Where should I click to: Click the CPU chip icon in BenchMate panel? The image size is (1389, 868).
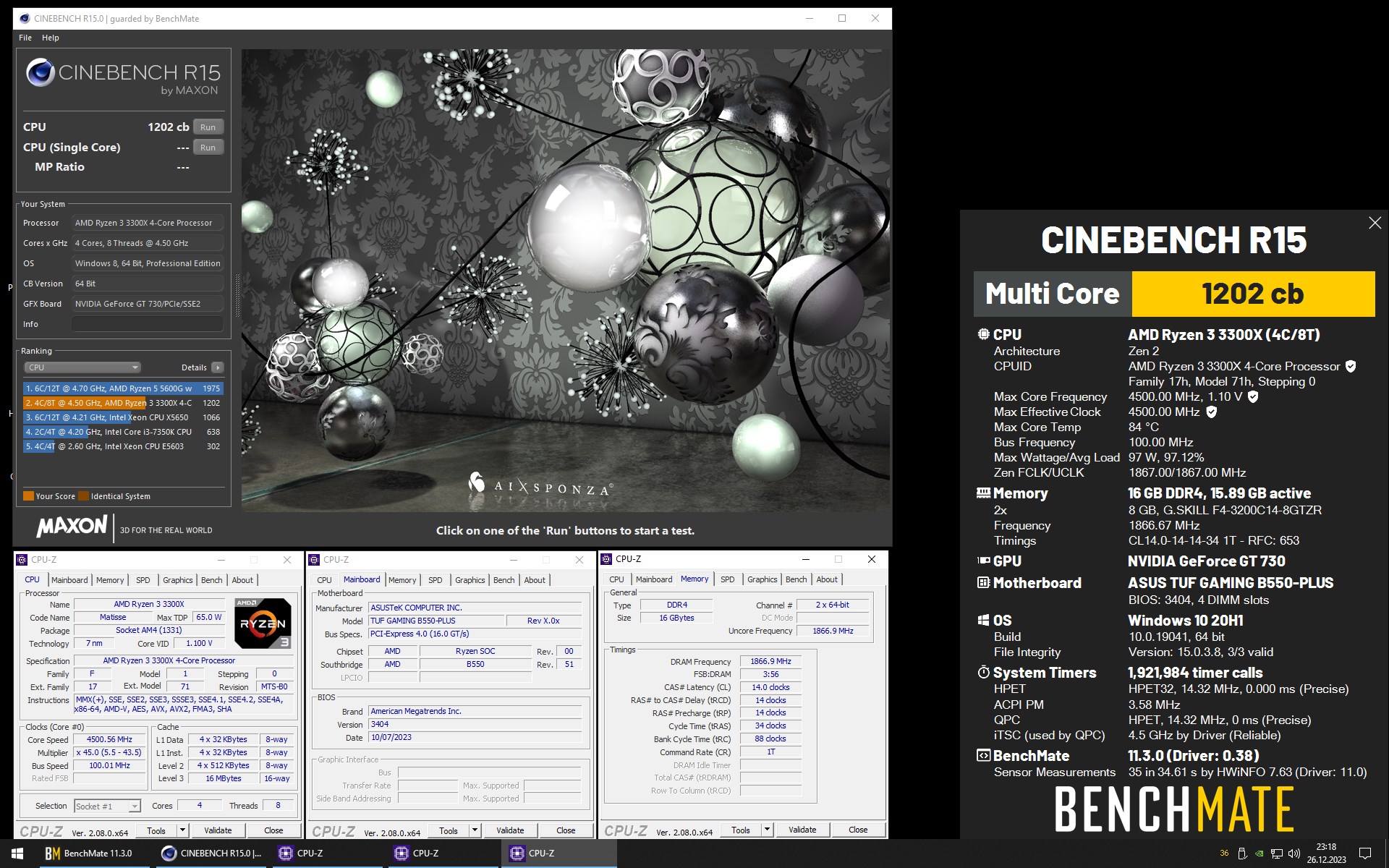[983, 334]
